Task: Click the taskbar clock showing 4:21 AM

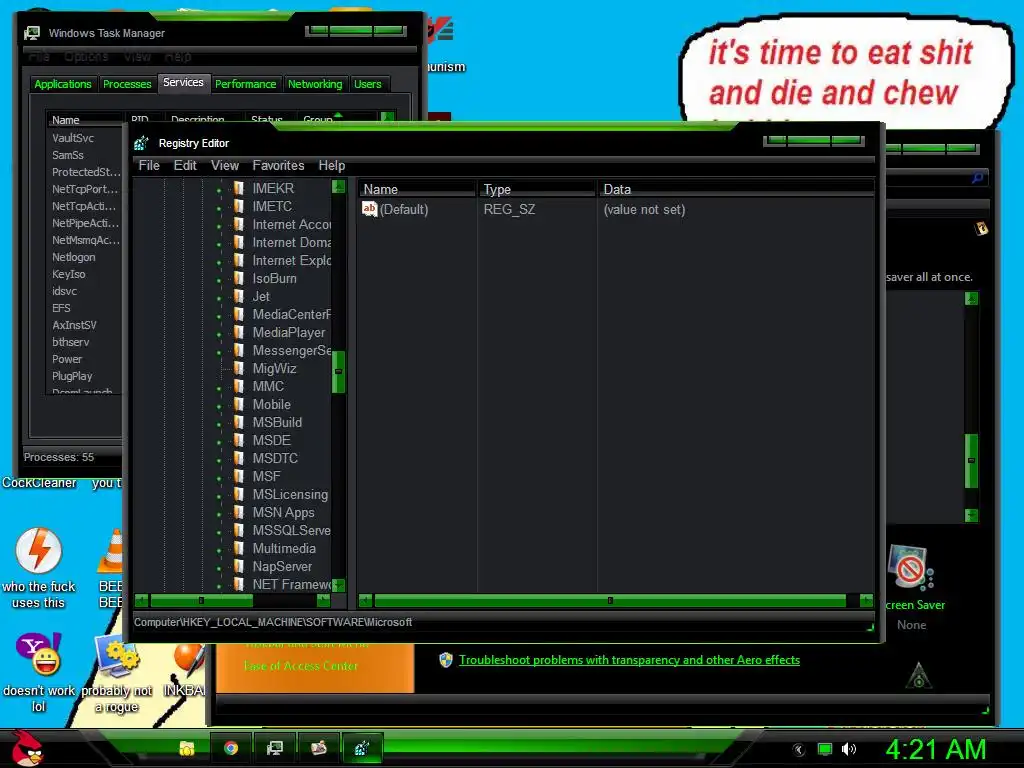Action: (x=936, y=749)
